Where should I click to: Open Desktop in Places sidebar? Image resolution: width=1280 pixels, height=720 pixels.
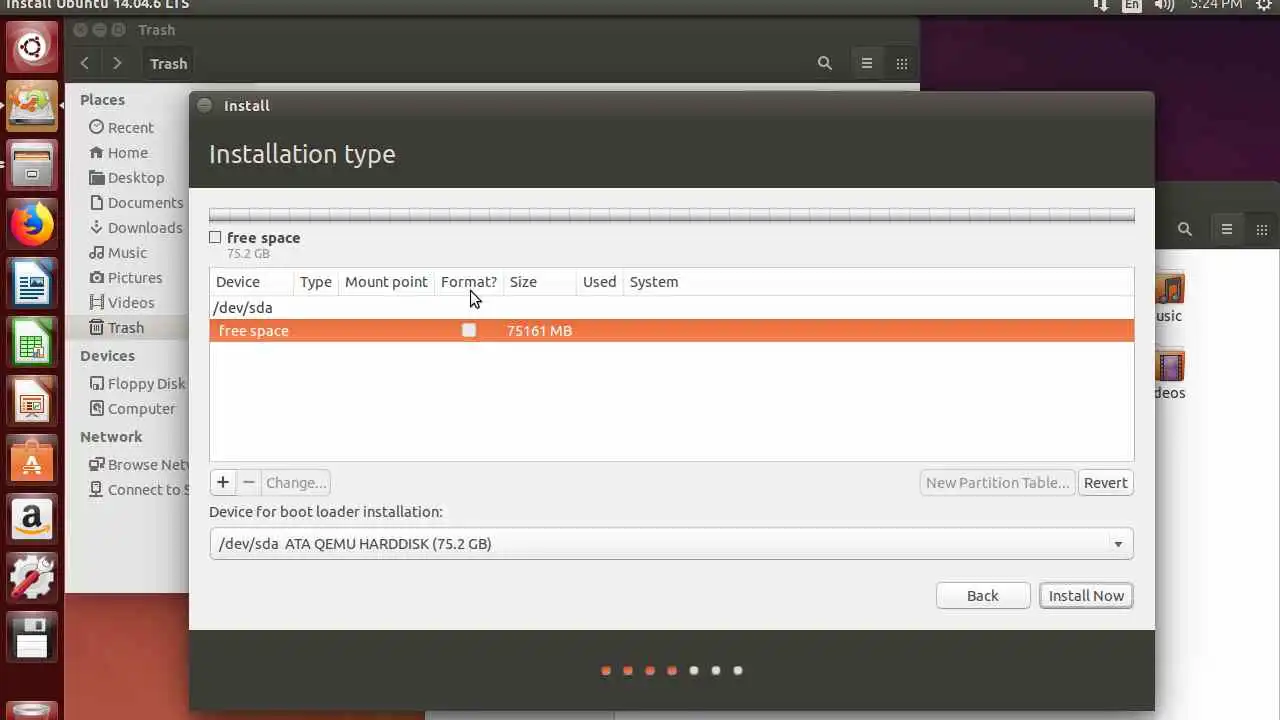pos(126,177)
